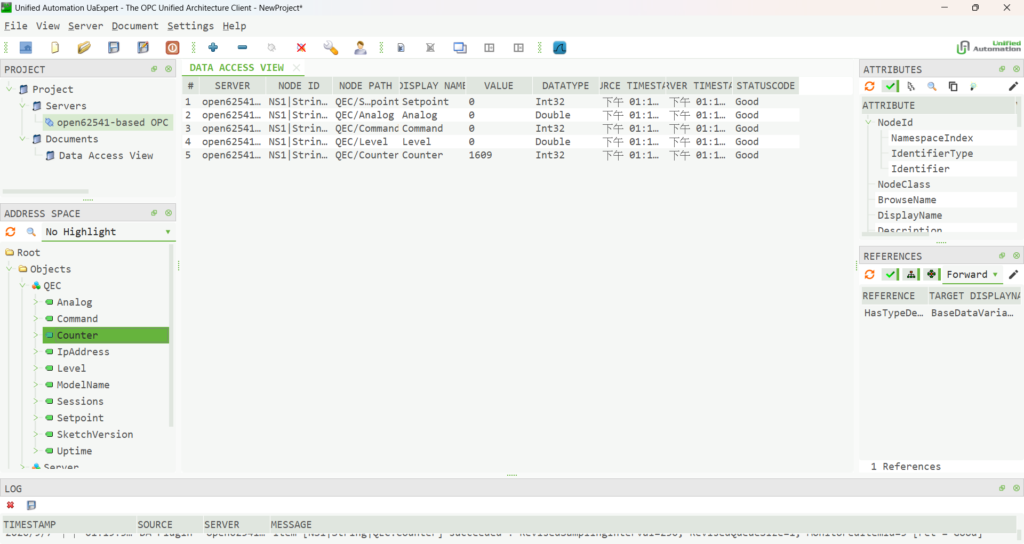Close the Data Access View tab
The width and height of the screenshot is (1024, 544).
[x=296, y=68]
